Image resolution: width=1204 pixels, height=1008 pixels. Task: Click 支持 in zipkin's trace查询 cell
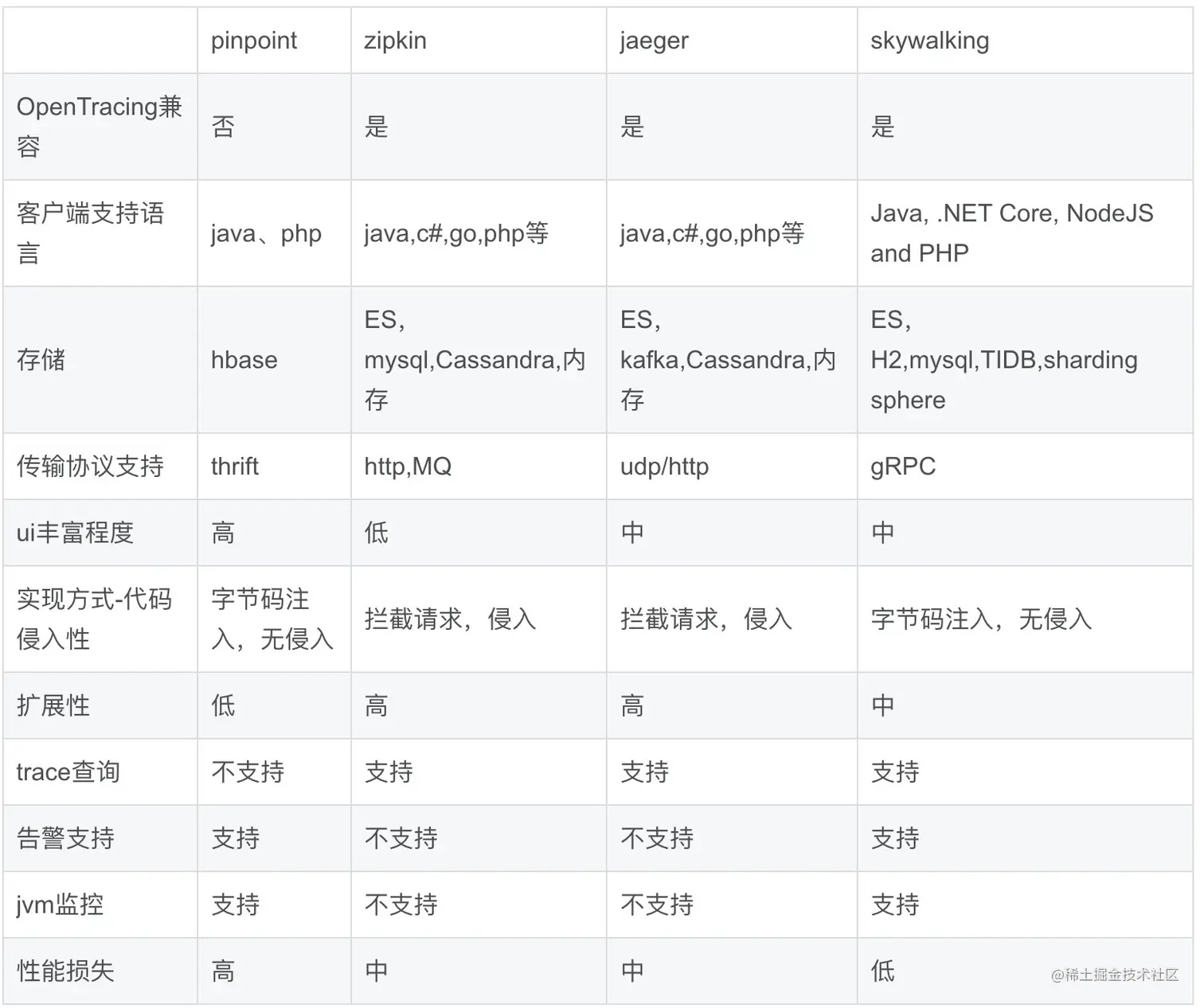pos(389,772)
